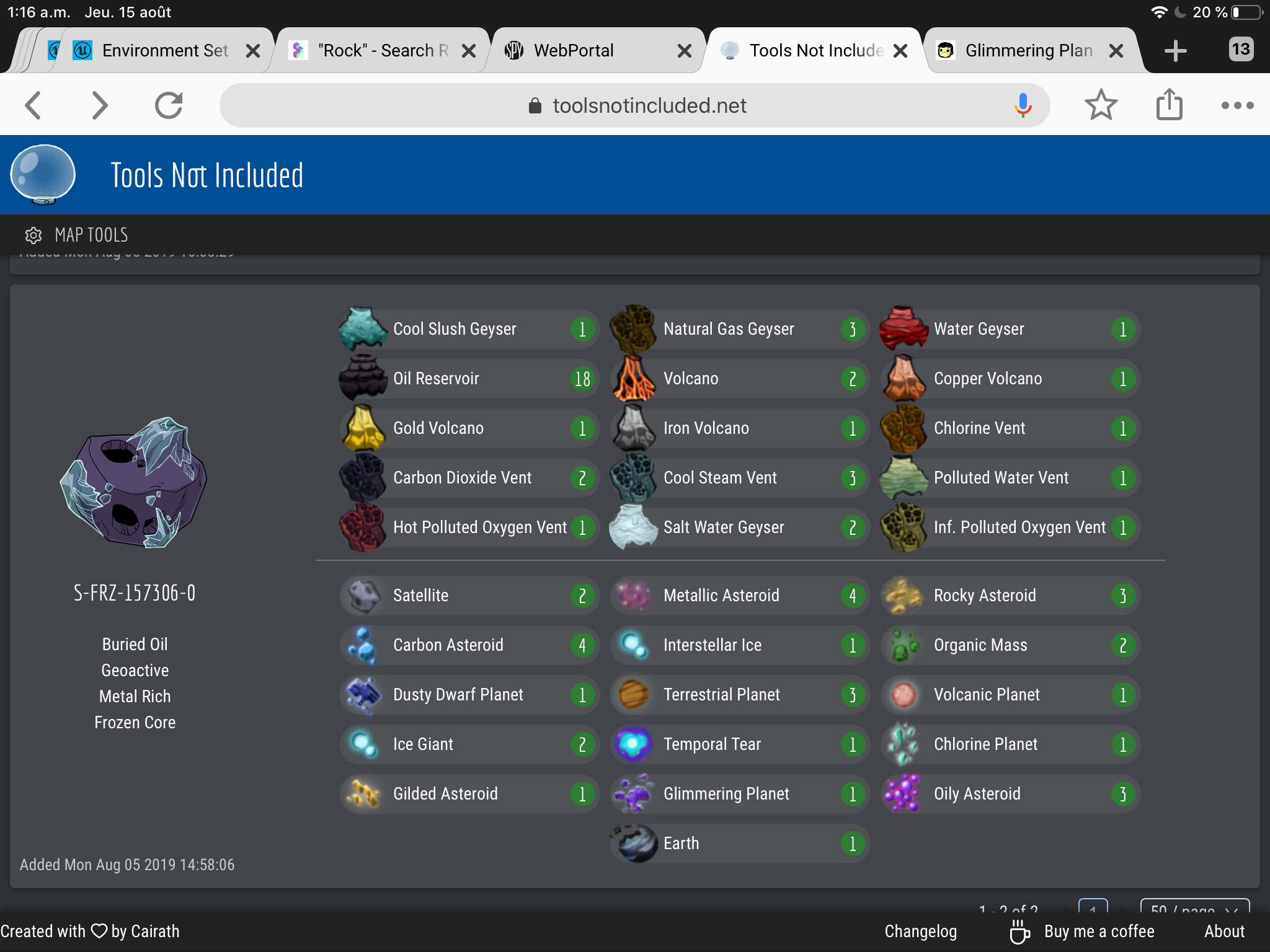Open the 13 tabs switcher

(1241, 50)
